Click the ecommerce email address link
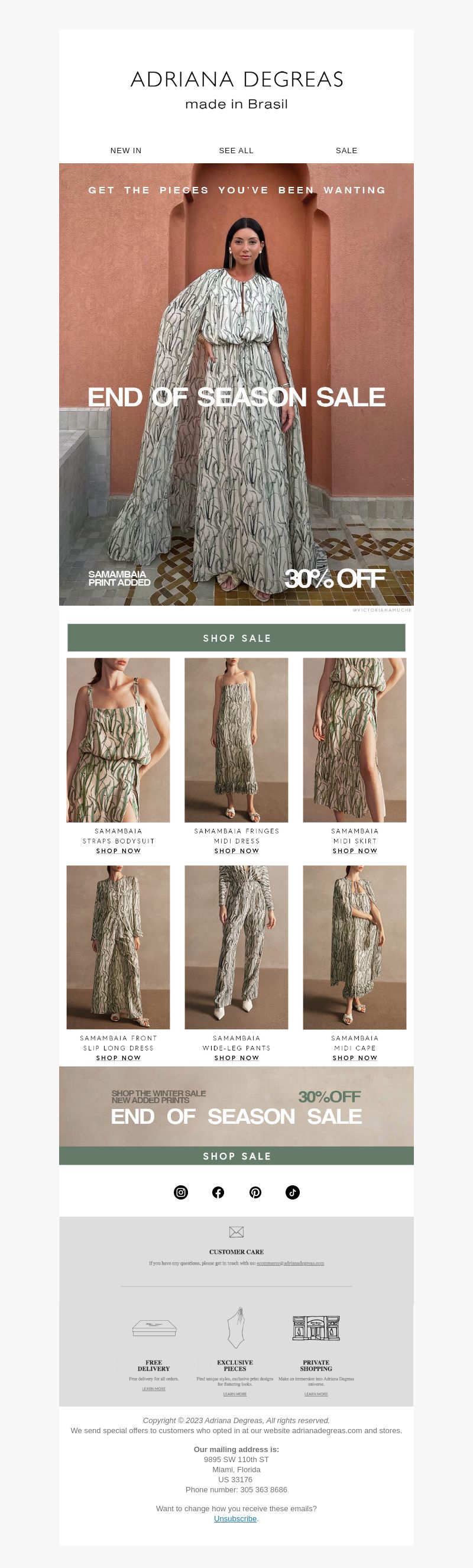The width and height of the screenshot is (473, 1568). tap(290, 1263)
